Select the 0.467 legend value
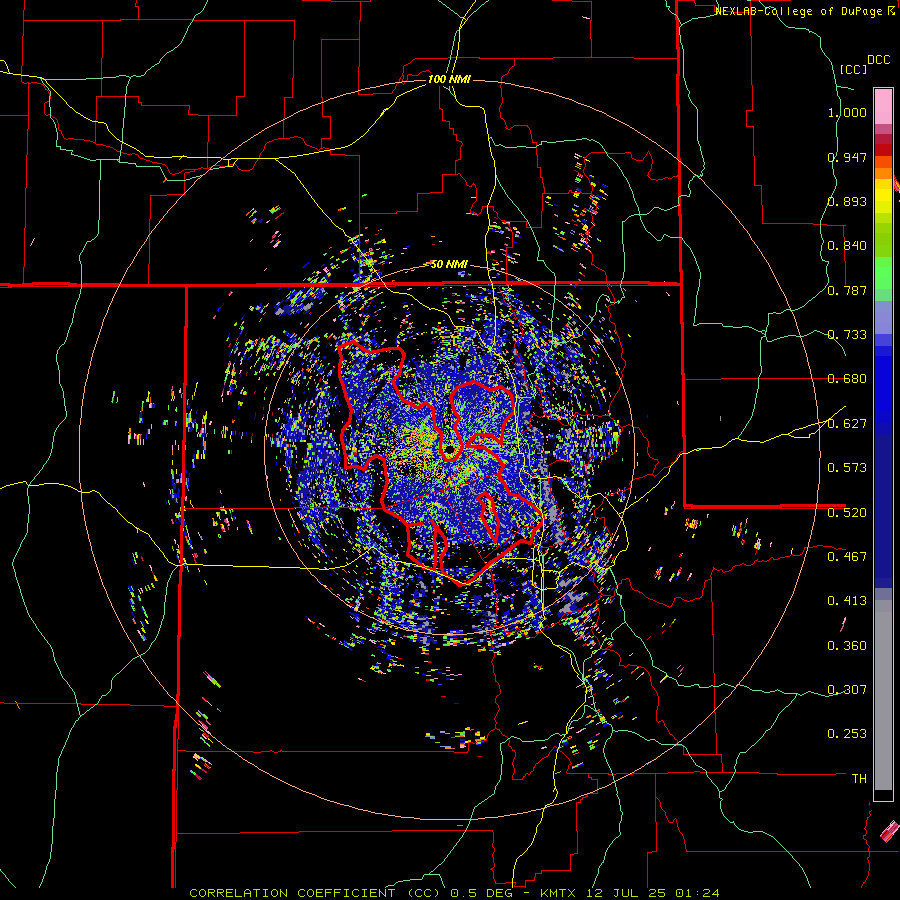900x900 pixels. [x=847, y=557]
